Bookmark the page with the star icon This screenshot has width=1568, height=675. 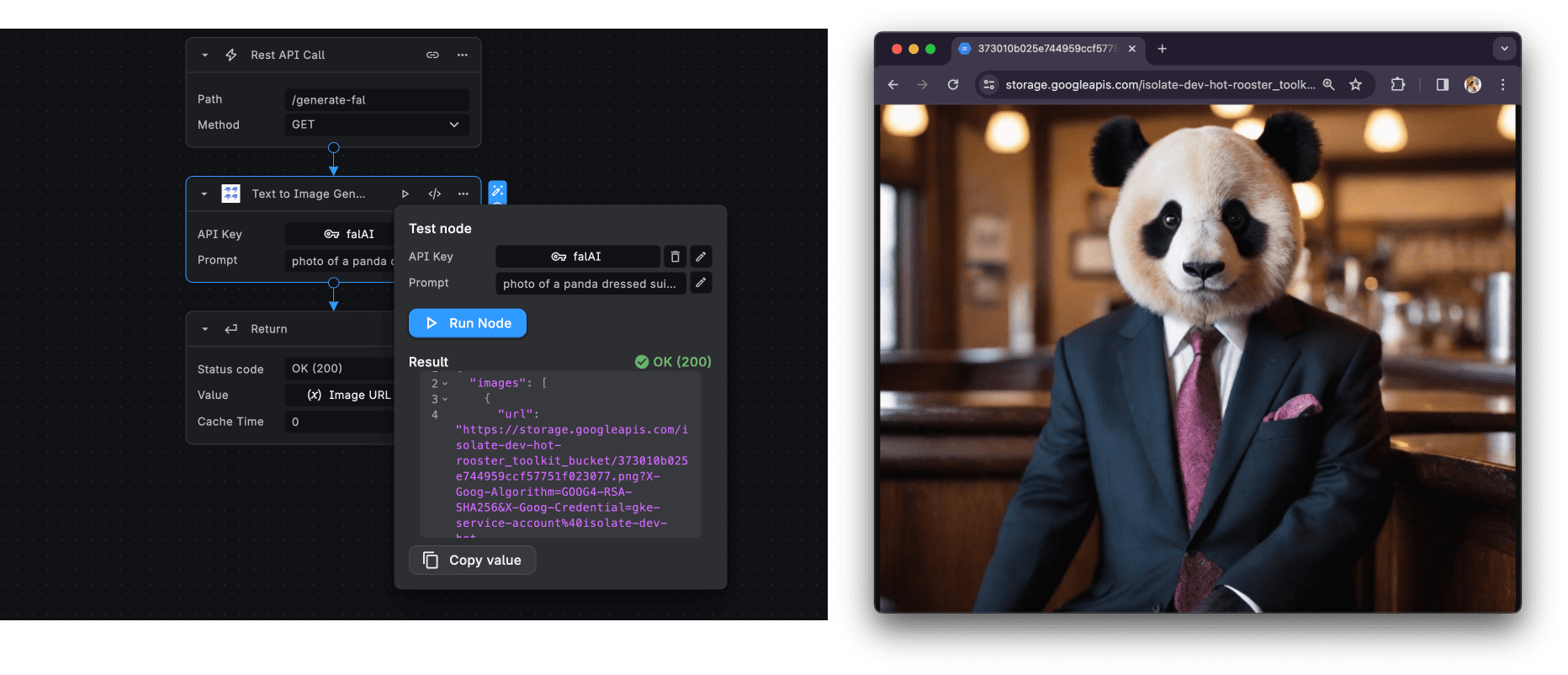click(x=1355, y=84)
